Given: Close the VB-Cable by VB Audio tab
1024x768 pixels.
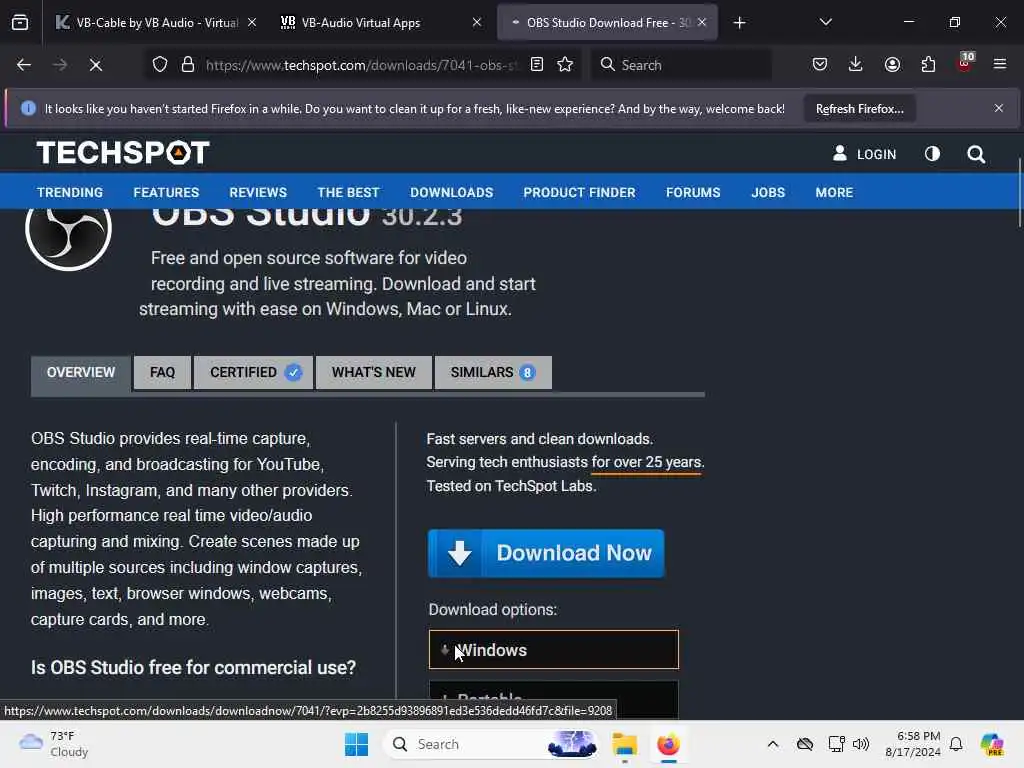Looking at the screenshot, I should coord(252,22).
